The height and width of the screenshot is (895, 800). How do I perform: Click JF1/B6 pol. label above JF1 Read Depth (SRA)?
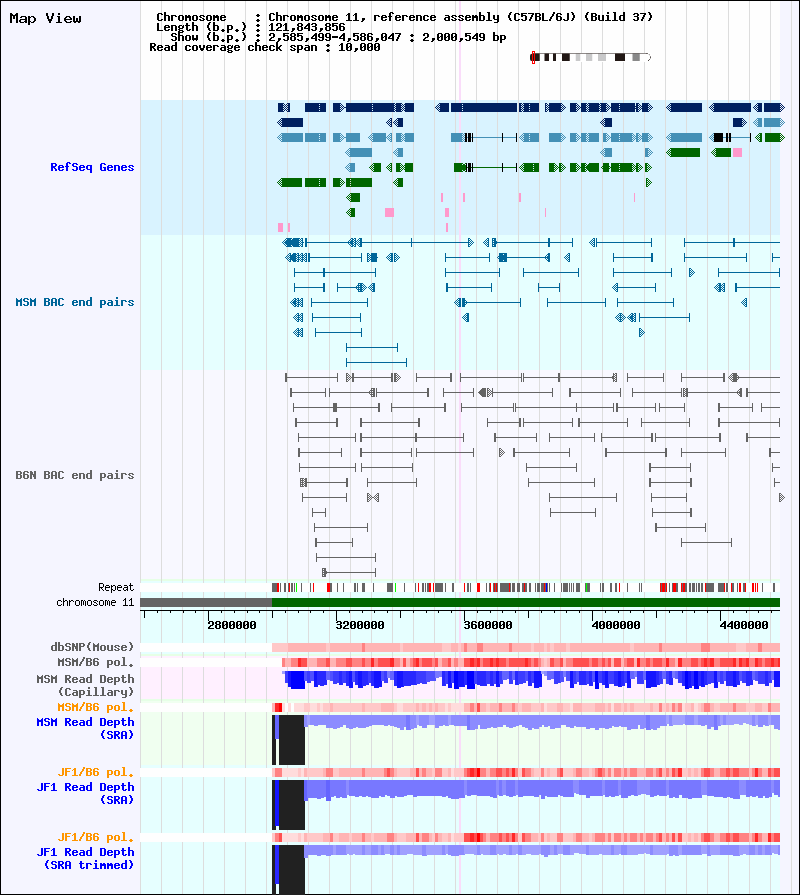pyautogui.click(x=96, y=772)
